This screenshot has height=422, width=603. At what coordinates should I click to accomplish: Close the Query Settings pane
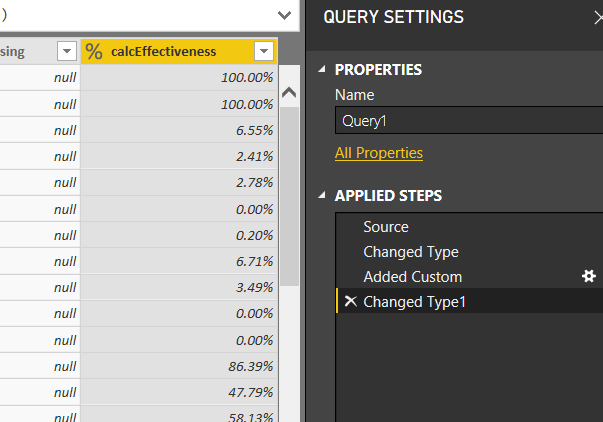[598, 18]
